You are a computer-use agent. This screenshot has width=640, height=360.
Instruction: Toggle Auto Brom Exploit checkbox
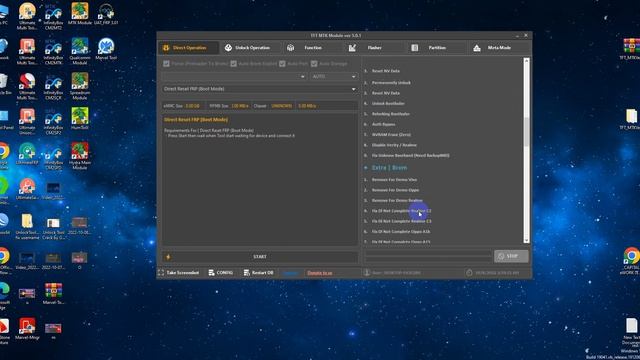[x=233, y=64]
